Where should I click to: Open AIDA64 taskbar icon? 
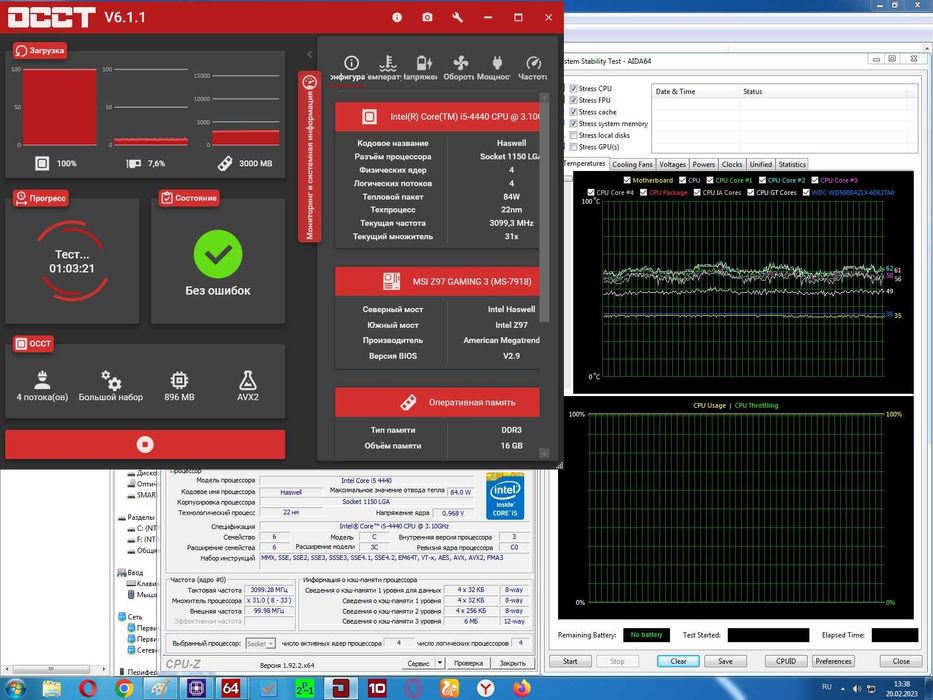pyautogui.click(x=230, y=689)
